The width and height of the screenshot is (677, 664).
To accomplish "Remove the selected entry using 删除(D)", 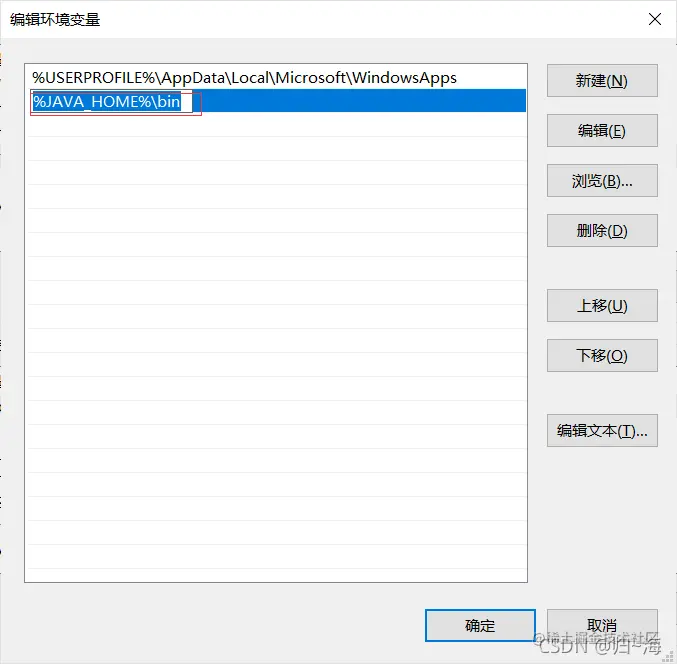I will click(602, 231).
